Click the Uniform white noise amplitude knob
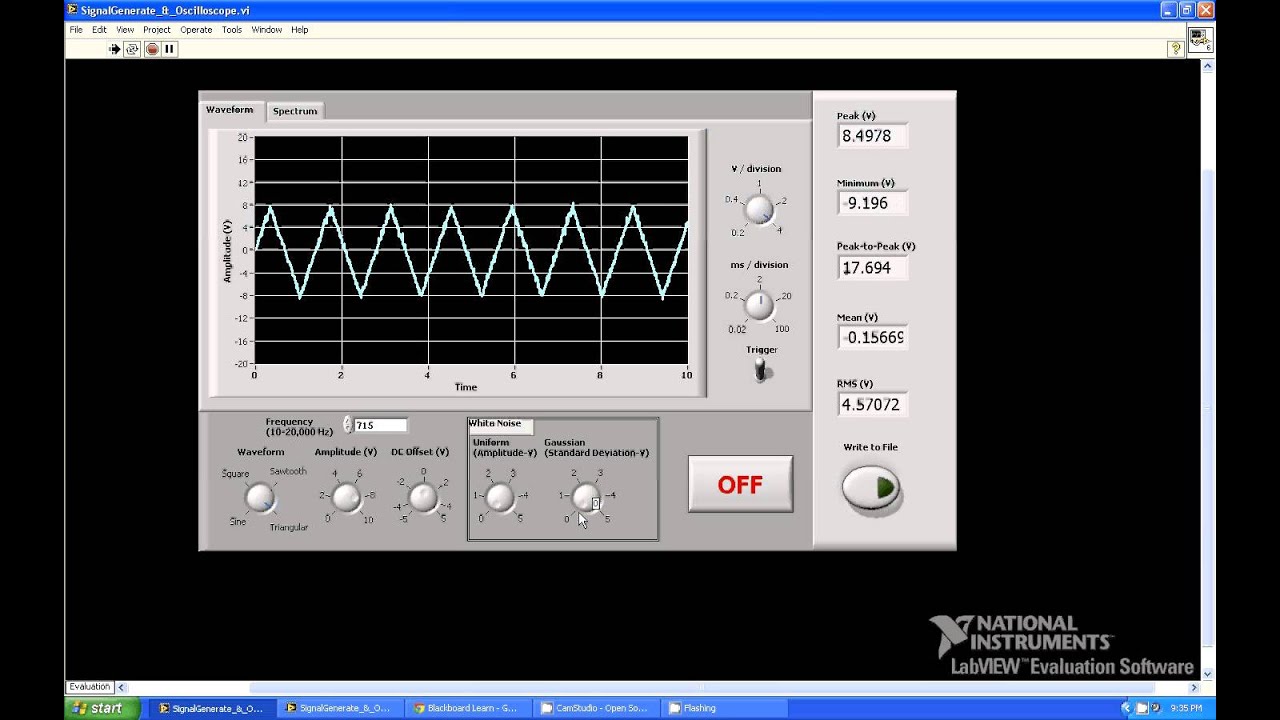Screen dimensions: 1280x720 pos(500,497)
